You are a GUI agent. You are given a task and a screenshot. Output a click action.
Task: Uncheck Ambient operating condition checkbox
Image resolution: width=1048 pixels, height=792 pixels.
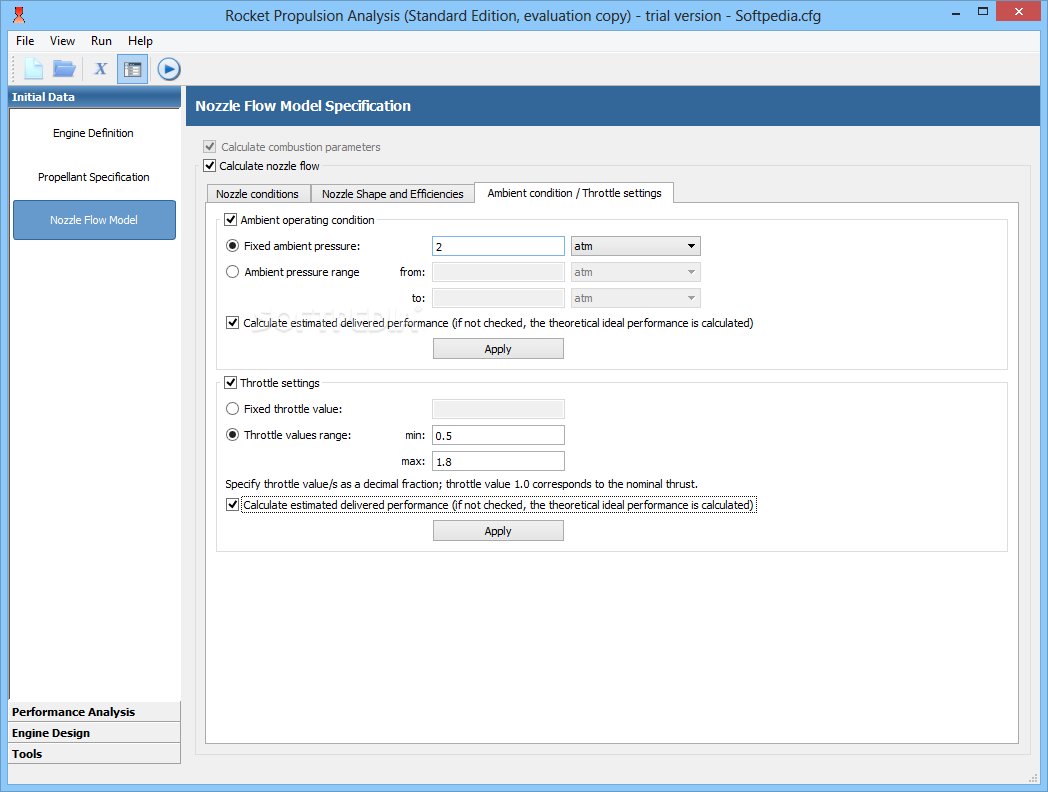point(231,219)
